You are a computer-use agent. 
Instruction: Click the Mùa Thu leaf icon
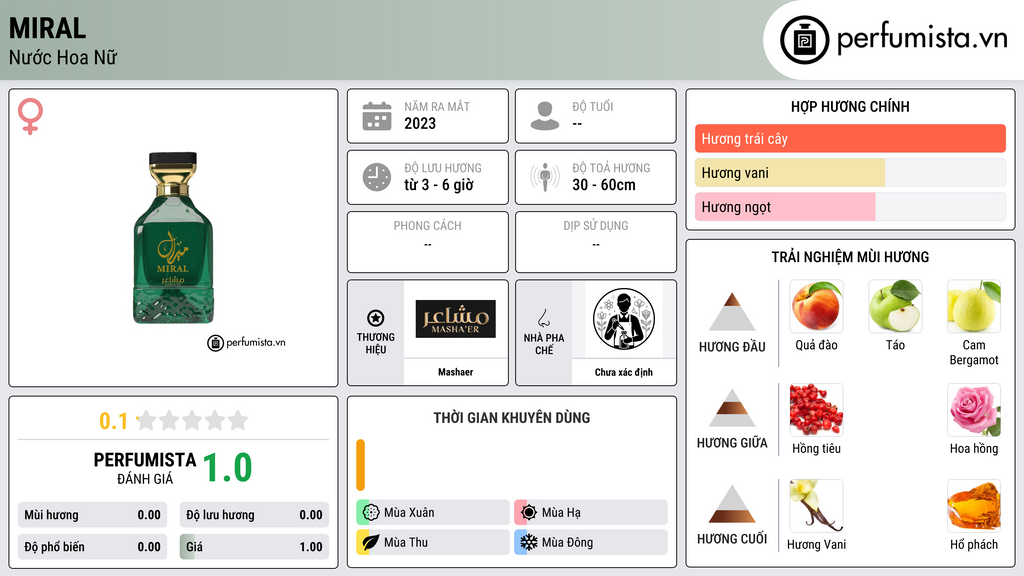[x=371, y=542]
